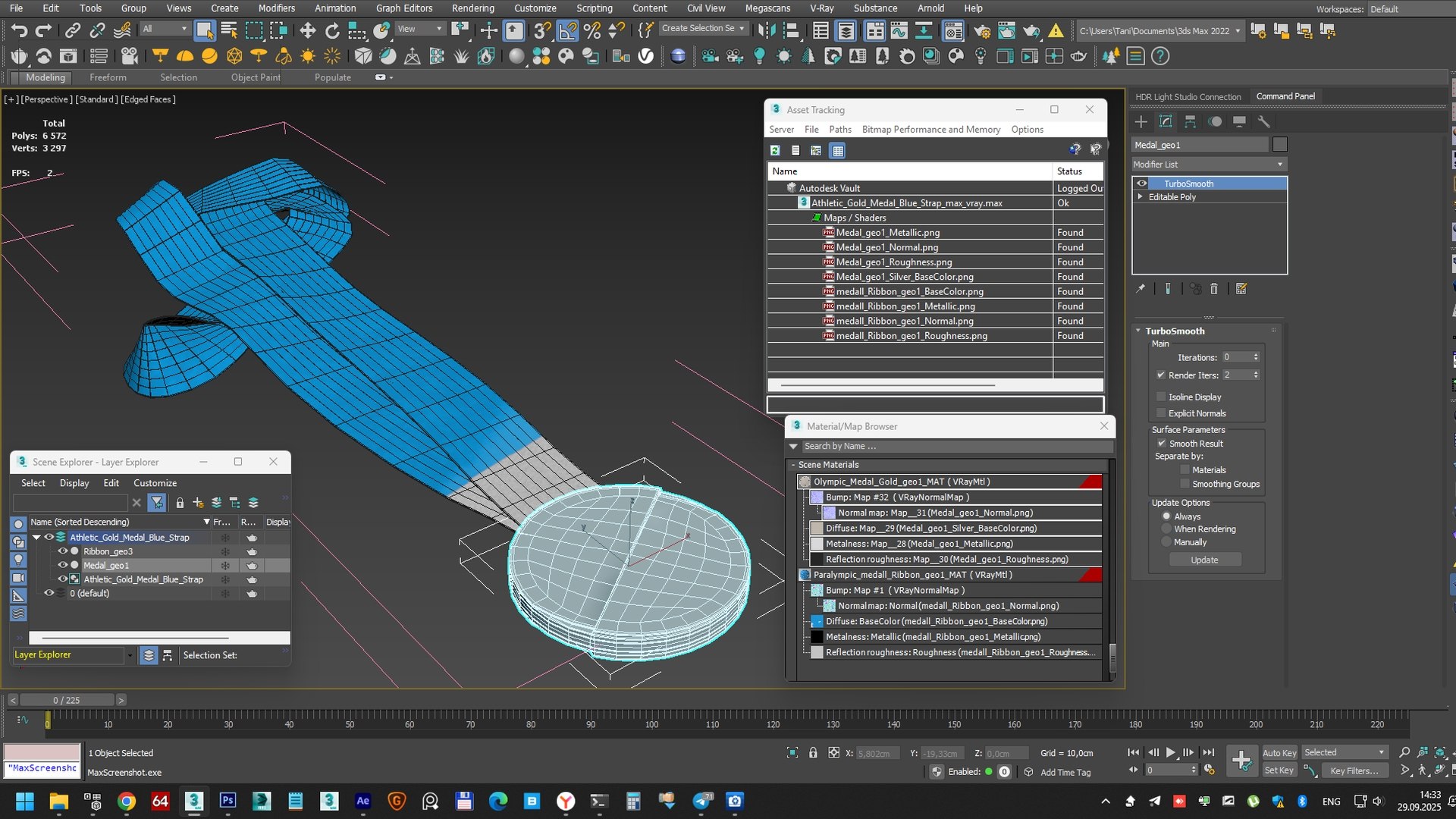Click the Update button in TurboSmooth
This screenshot has height=819, width=1456.
coord(1204,560)
